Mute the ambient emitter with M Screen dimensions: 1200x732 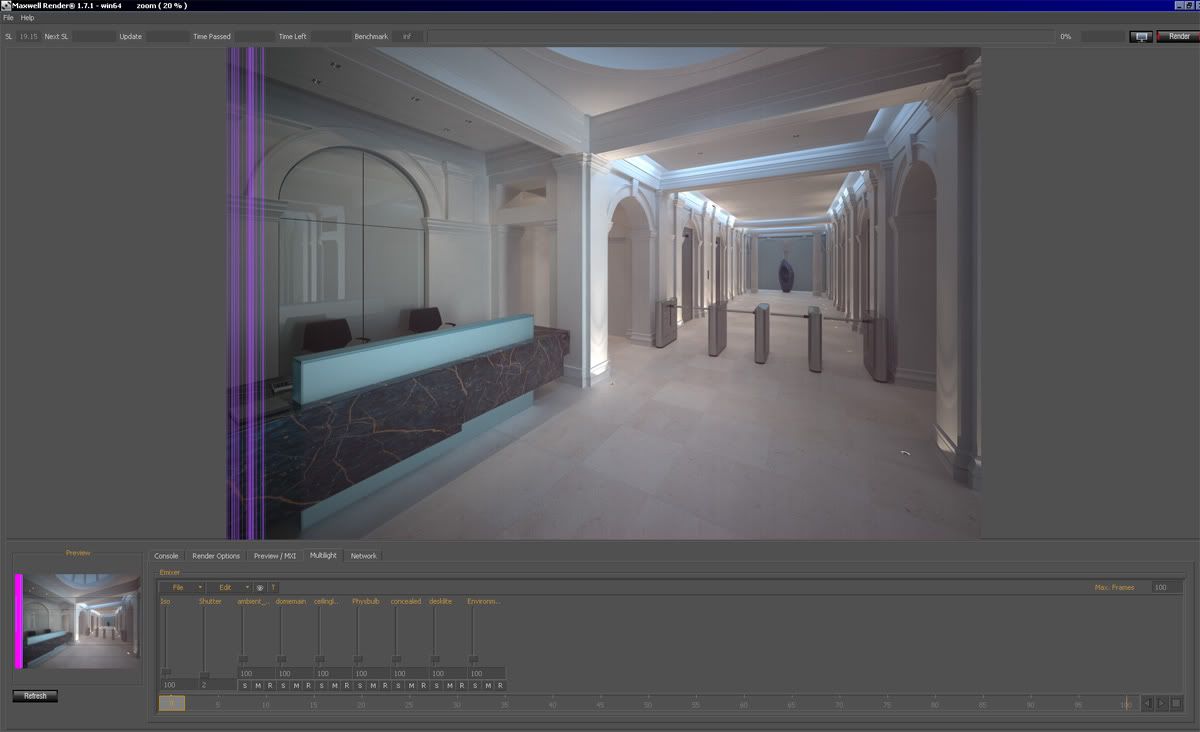click(x=257, y=685)
